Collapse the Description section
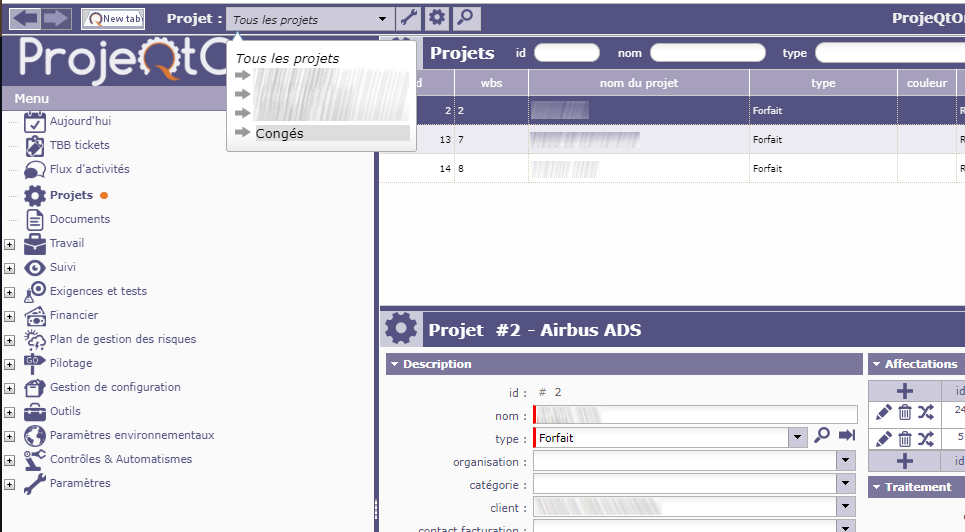This screenshot has height=532, width=965. [x=395, y=364]
